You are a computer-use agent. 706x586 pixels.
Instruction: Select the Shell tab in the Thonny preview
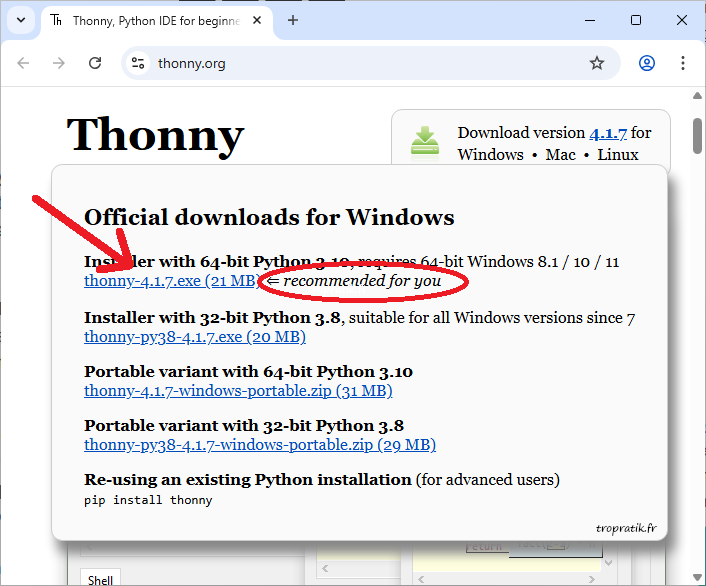pyautogui.click(x=100, y=579)
